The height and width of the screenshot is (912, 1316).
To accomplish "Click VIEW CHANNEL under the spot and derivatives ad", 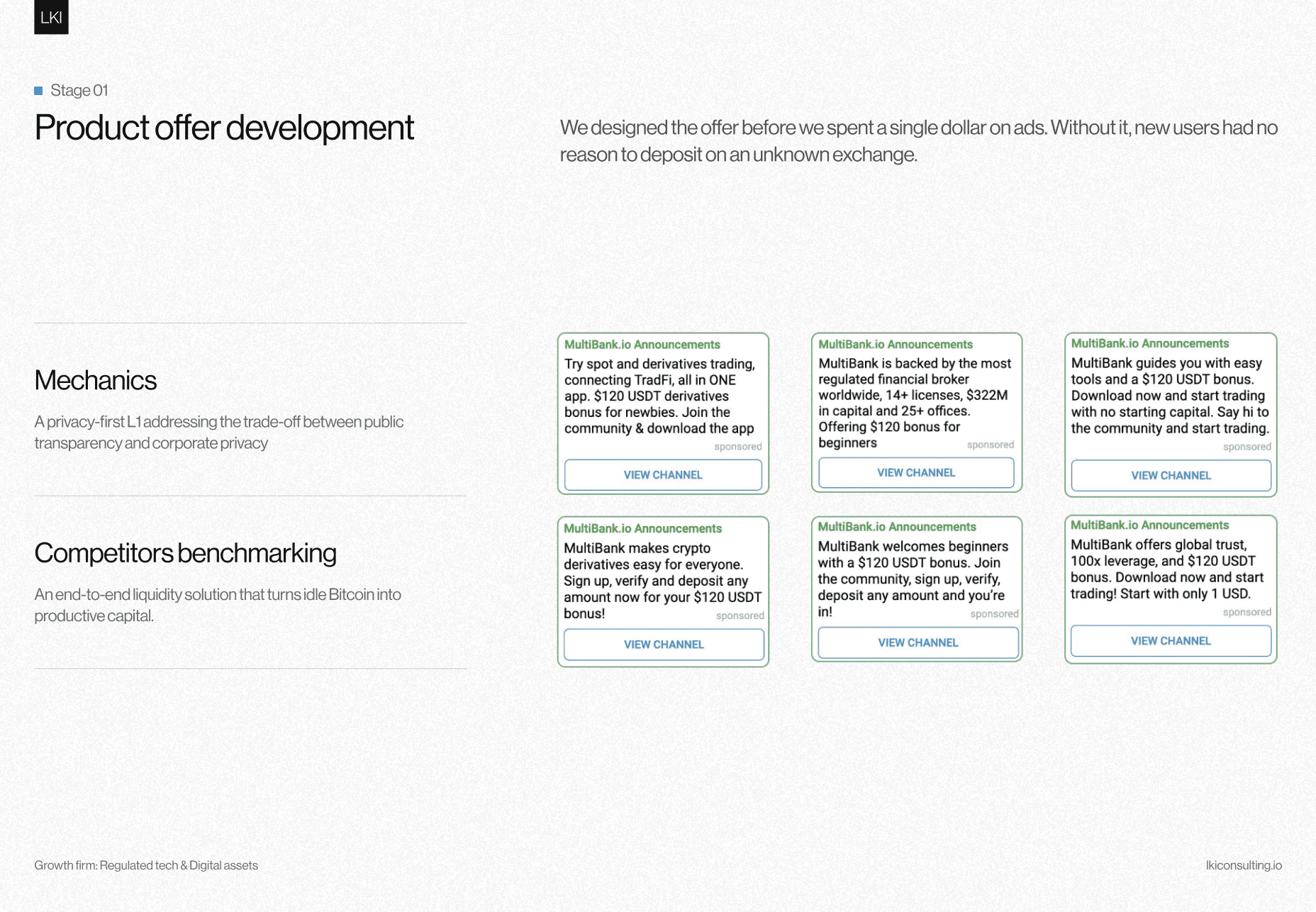I will pyautogui.click(x=663, y=475).
